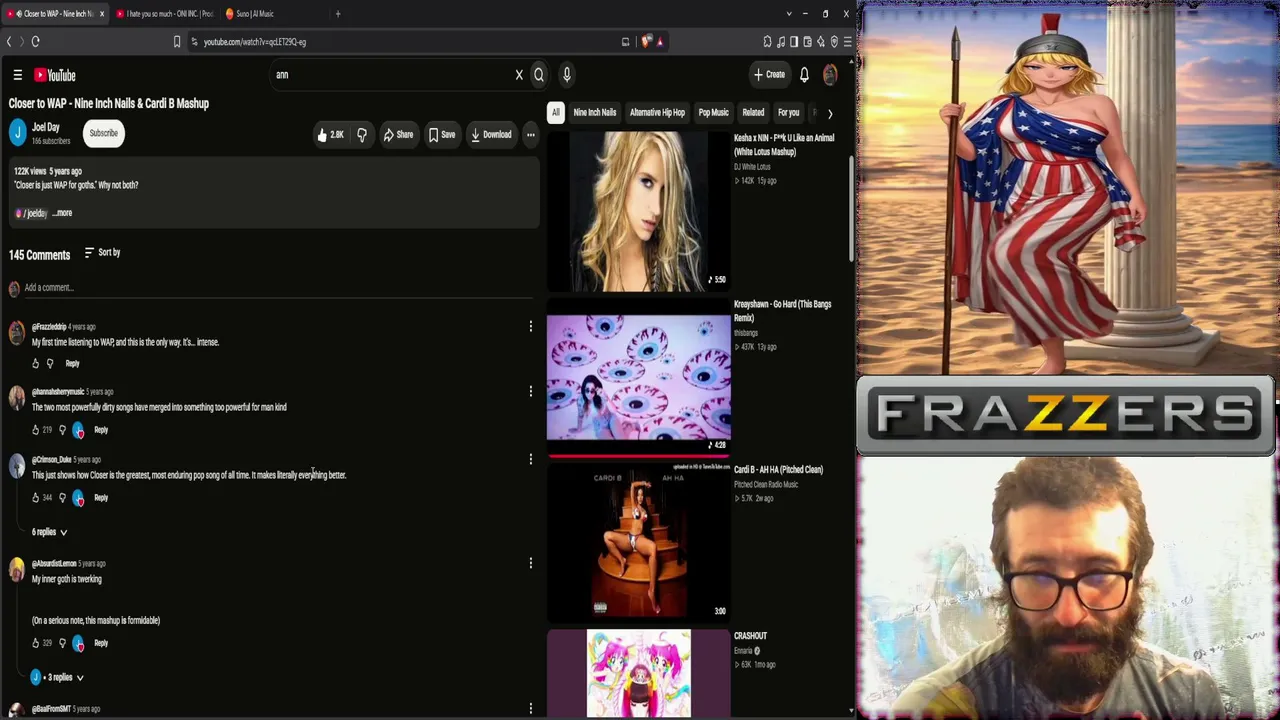This screenshot has height=720, width=1280.
Task: Share the video
Action: [398, 135]
